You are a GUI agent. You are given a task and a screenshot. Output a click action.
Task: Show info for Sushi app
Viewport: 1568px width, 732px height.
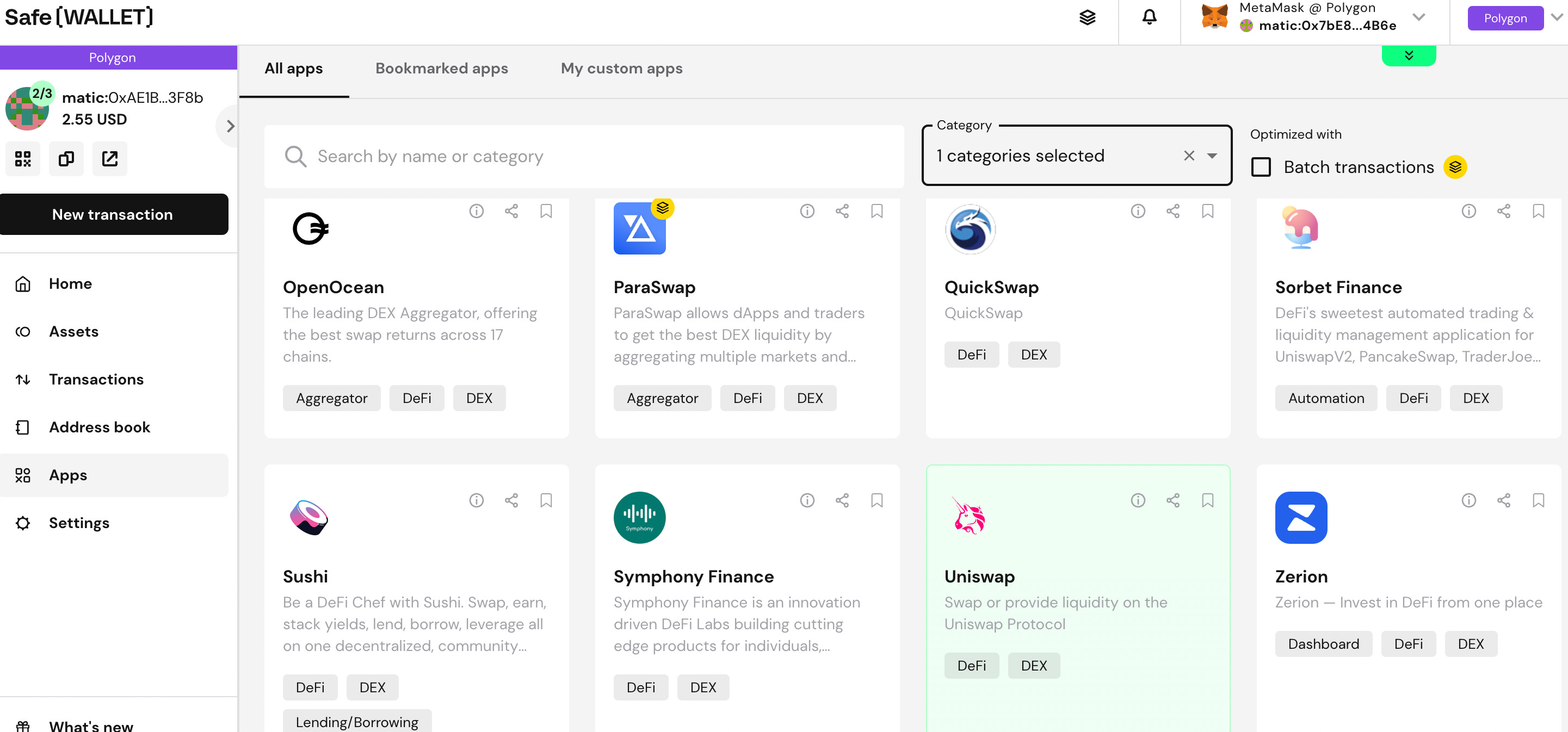tap(477, 500)
